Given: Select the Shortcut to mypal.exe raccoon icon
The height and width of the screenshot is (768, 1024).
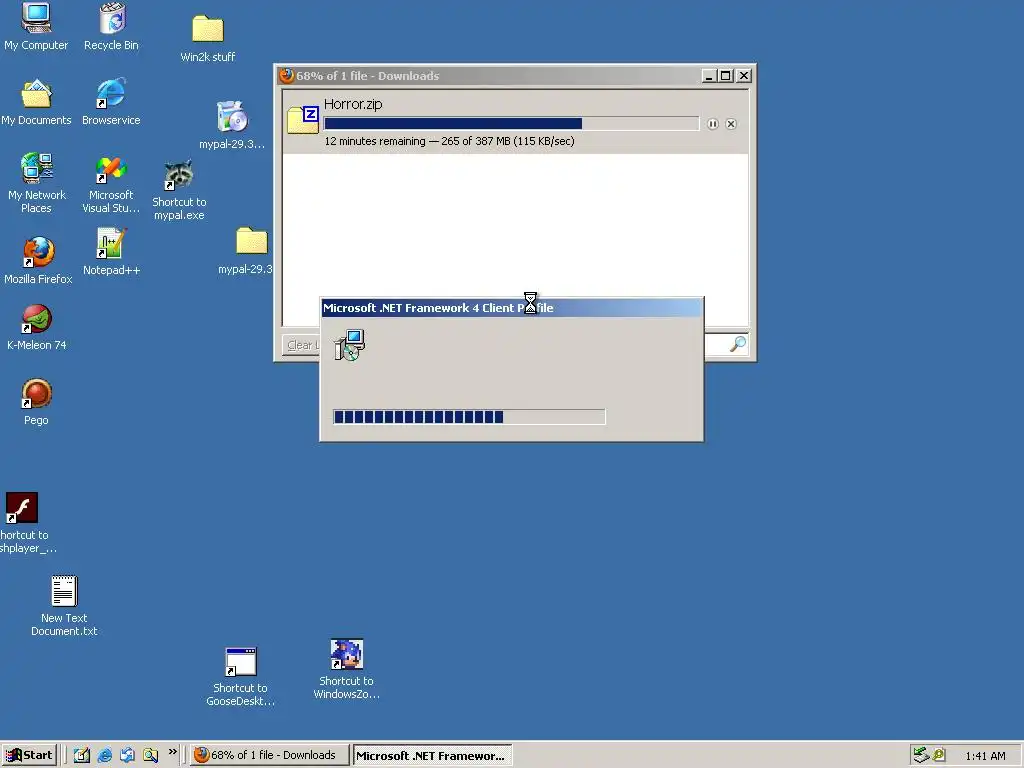Looking at the screenshot, I should [x=179, y=189].
